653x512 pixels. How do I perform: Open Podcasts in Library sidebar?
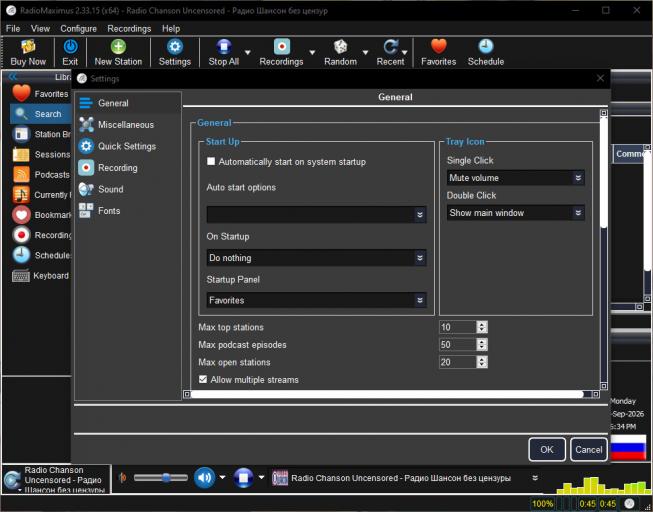tap(40, 175)
